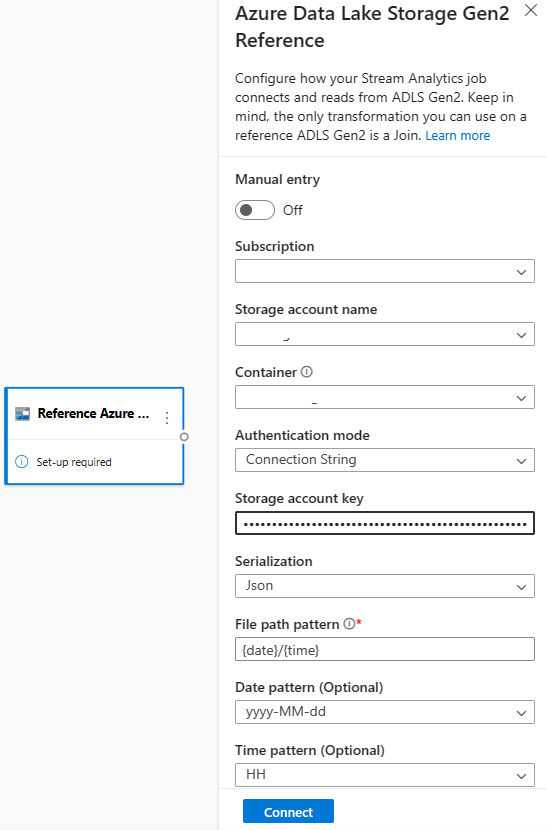Click the Set-up required status text
The image size is (547, 830).
[74, 462]
